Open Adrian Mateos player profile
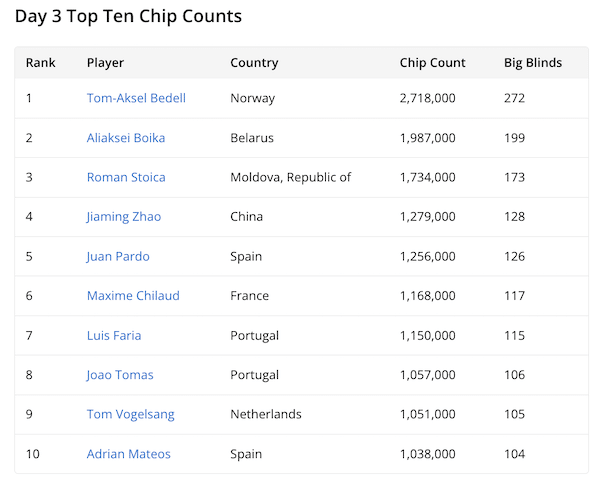 [x=129, y=454]
